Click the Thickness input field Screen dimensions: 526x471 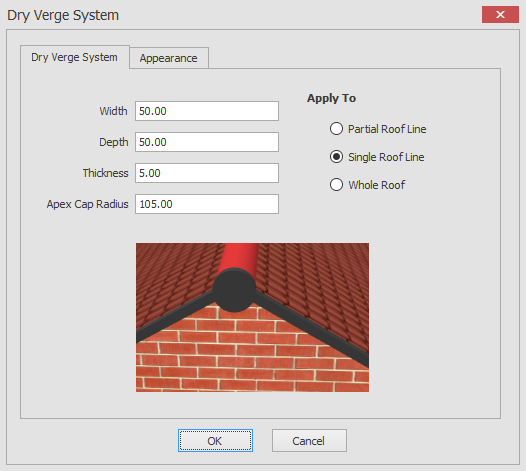click(207, 173)
